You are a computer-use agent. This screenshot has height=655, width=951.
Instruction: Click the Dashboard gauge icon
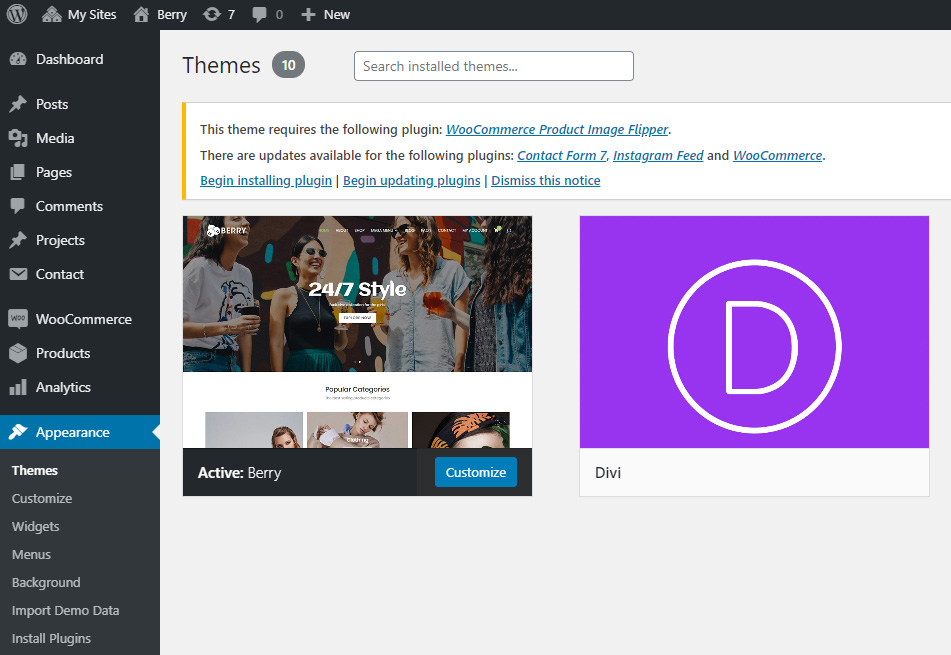(x=18, y=59)
